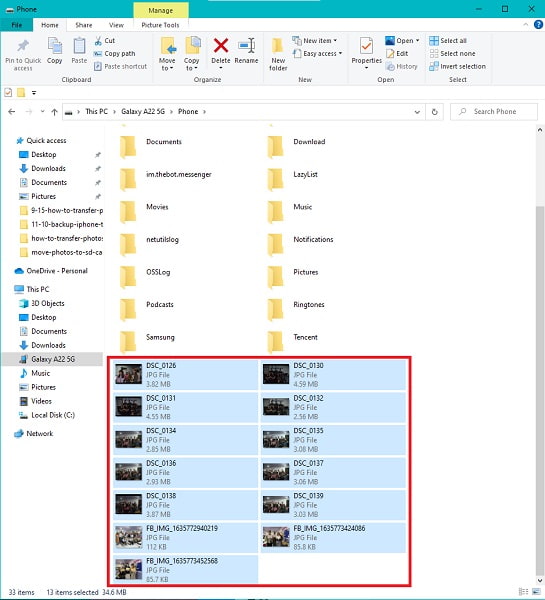Viewport: 545px width, 600px height.
Task: Select Galaxy A22 5G in navigation pane
Action: tap(53, 359)
